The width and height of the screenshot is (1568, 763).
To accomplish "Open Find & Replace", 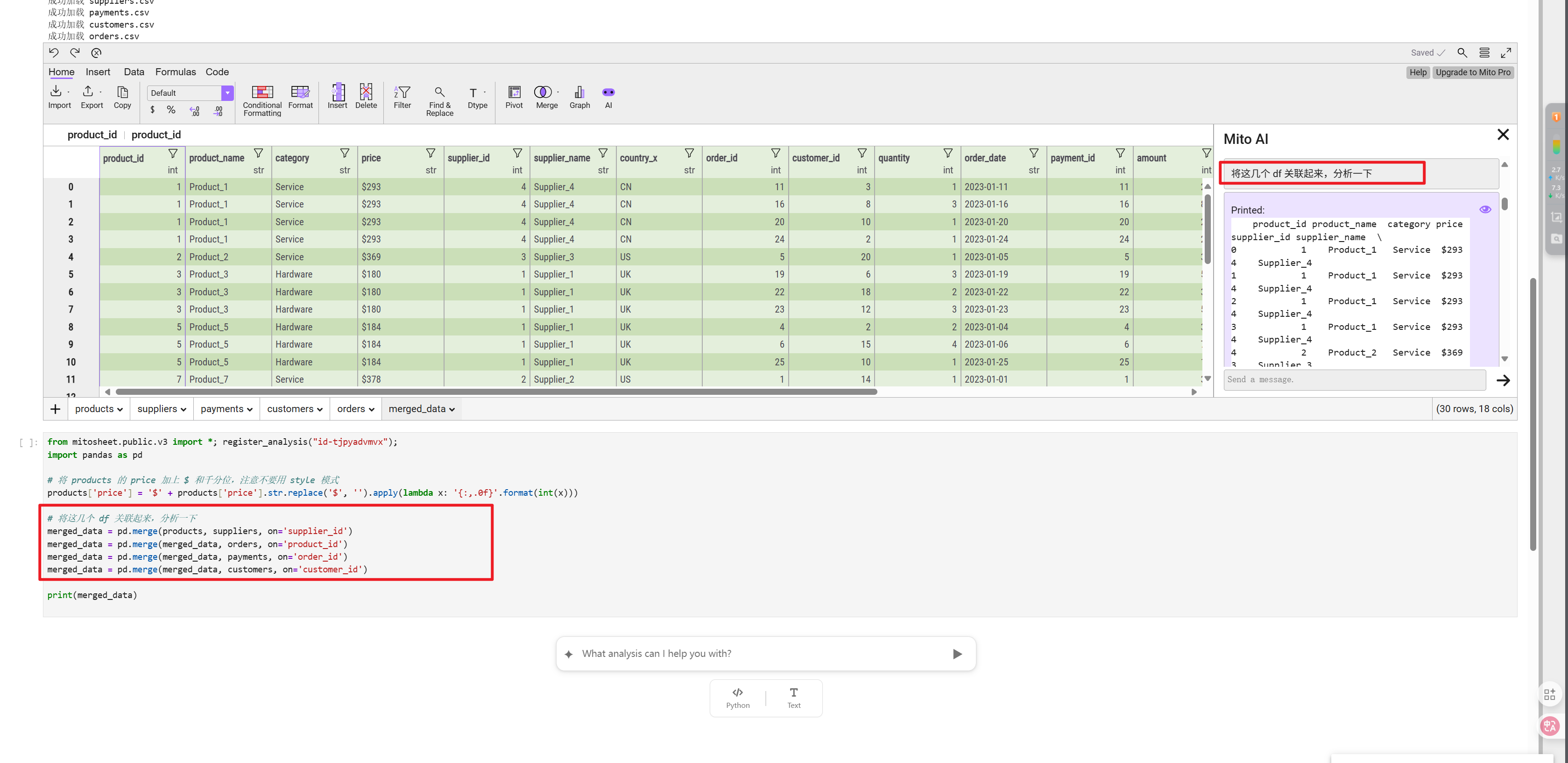I will tap(439, 100).
